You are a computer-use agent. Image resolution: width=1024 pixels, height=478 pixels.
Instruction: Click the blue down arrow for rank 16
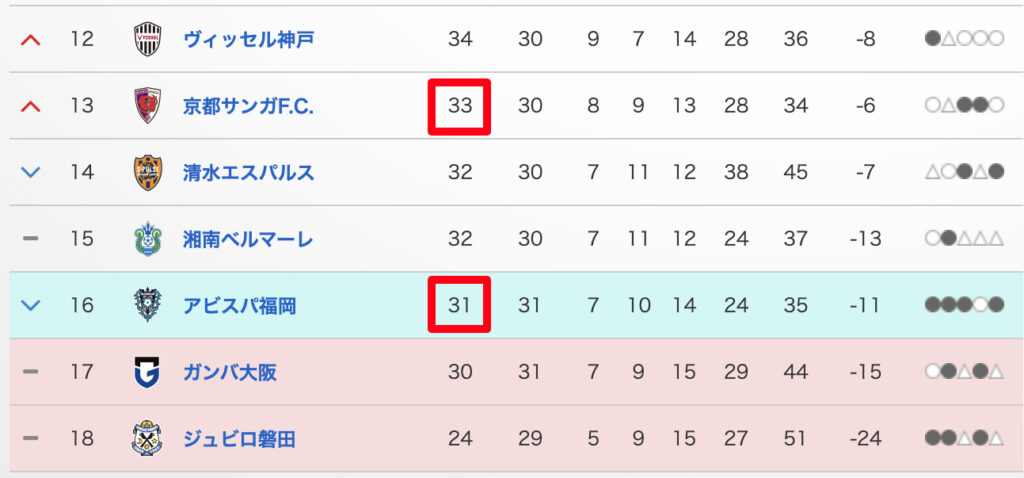point(31,305)
